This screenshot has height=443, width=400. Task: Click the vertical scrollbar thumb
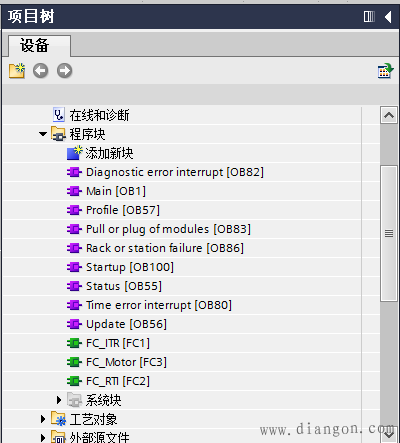[x=389, y=233]
